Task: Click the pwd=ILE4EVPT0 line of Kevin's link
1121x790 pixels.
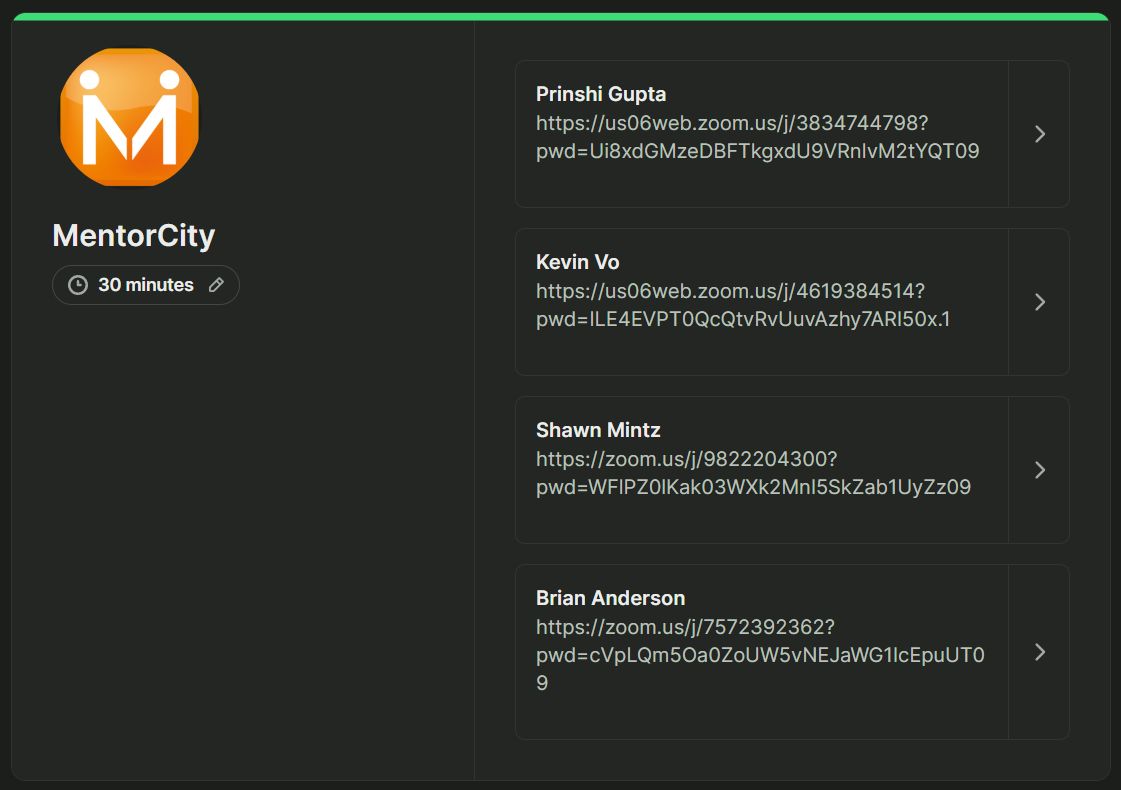Action: pos(743,320)
